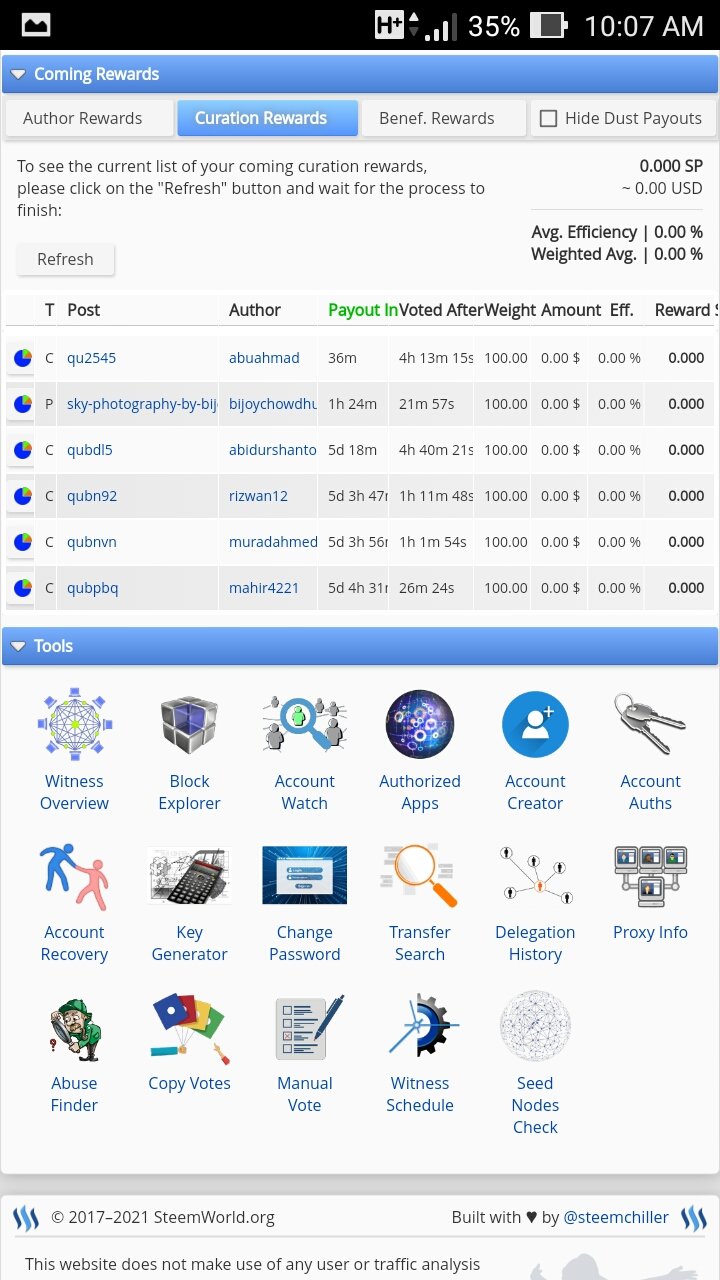Open the Seed Nodes Check icon
This screenshot has width=720, height=1280.
pos(535,1026)
